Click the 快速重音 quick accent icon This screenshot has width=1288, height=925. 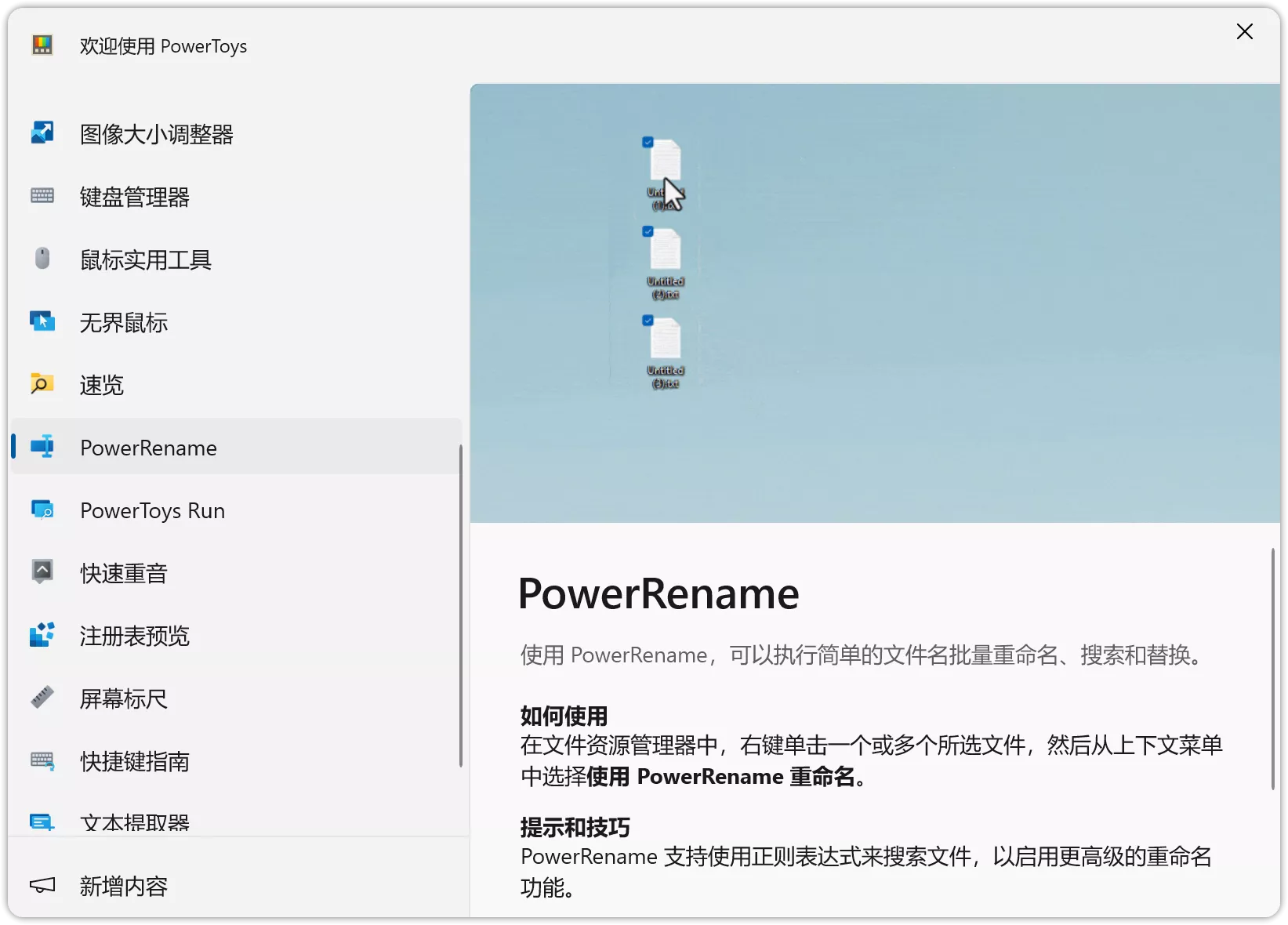tap(42, 572)
